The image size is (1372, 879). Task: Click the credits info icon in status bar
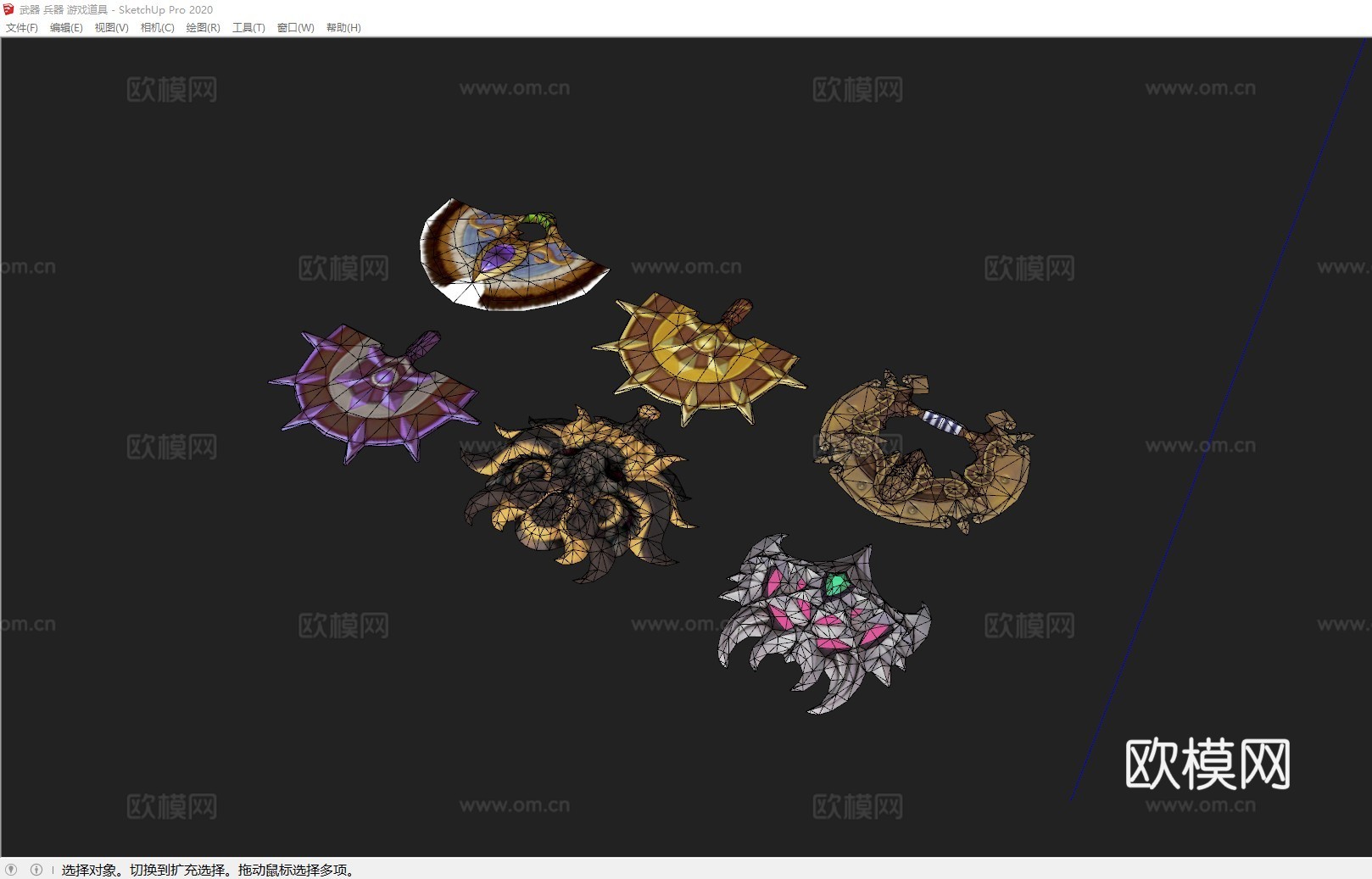[x=36, y=870]
